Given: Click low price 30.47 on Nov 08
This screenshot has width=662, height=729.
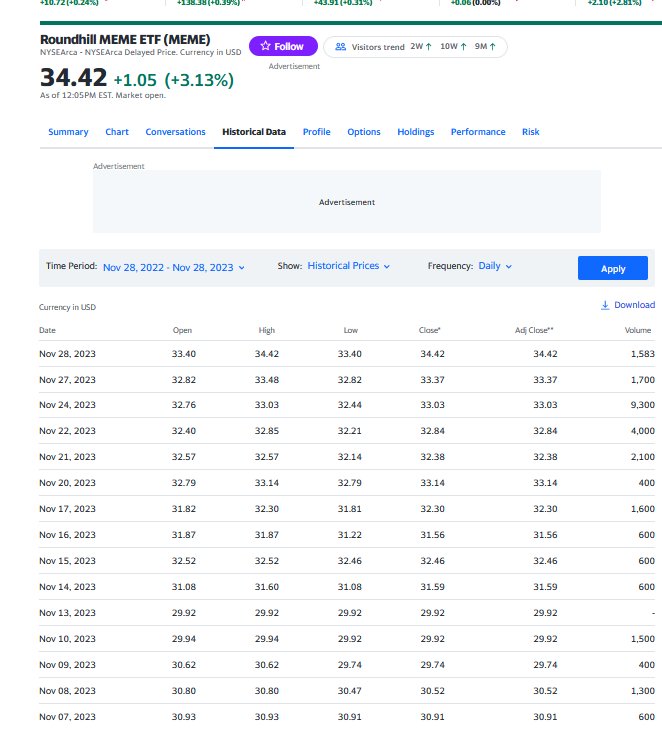Looking at the screenshot, I should coord(350,691).
